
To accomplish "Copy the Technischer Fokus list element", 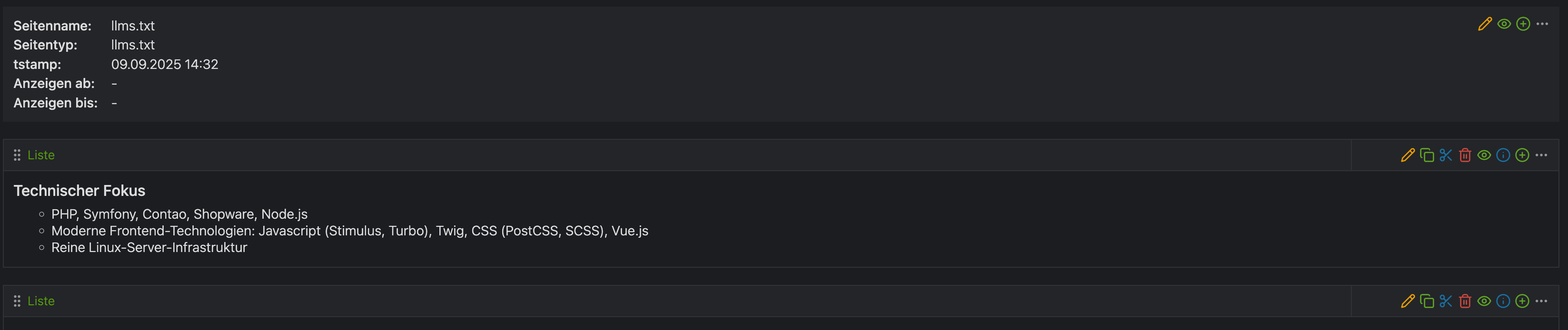I will pyautogui.click(x=1426, y=155).
